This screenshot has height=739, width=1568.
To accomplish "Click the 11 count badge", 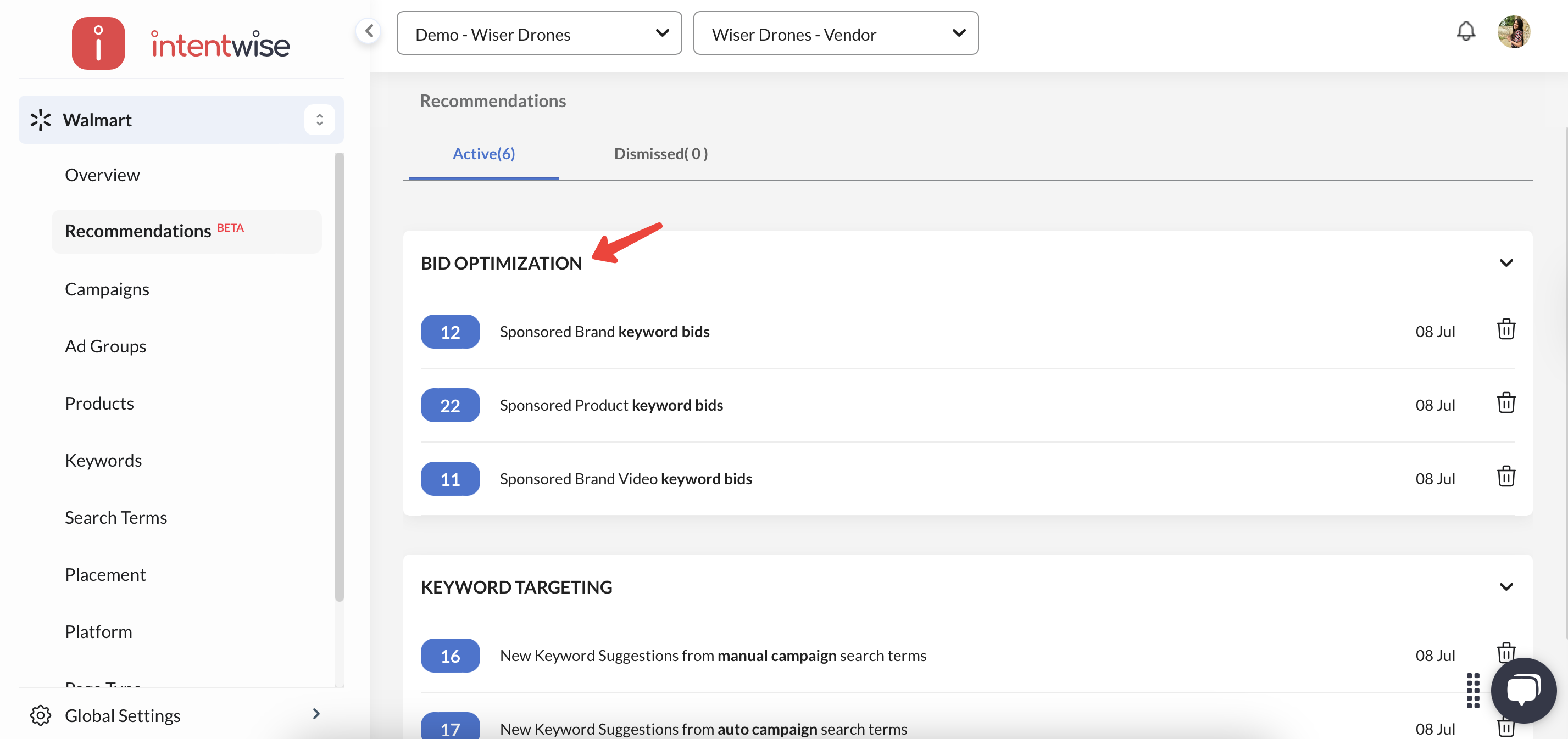I will click(450, 479).
